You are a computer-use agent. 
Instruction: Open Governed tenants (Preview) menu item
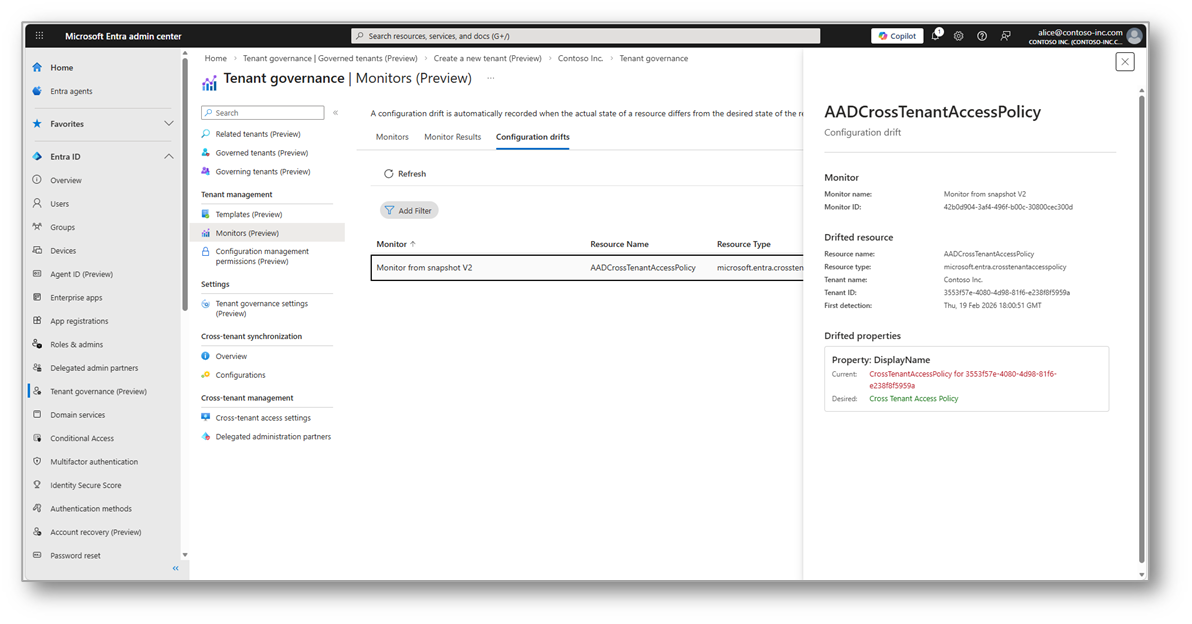click(x=262, y=153)
